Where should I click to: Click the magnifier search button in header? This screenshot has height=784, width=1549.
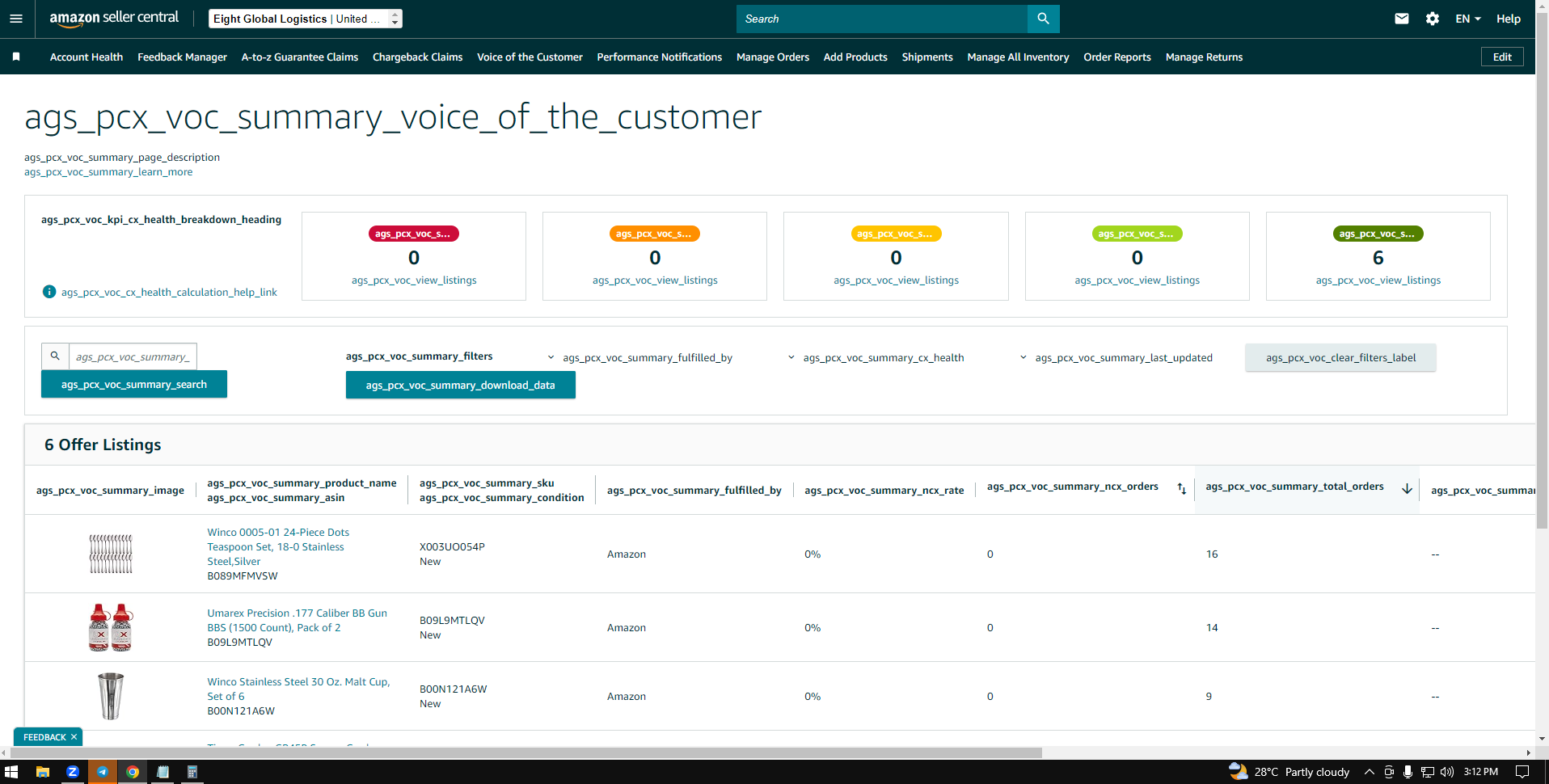[x=1043, y=19]
